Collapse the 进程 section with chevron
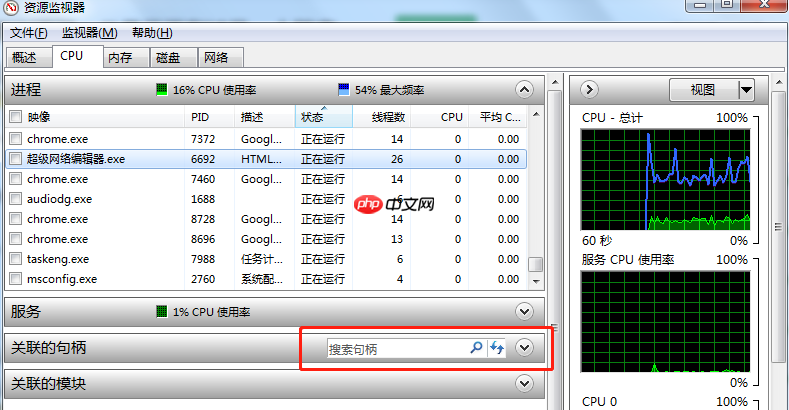Screen dimensions: 789x410 524,90
